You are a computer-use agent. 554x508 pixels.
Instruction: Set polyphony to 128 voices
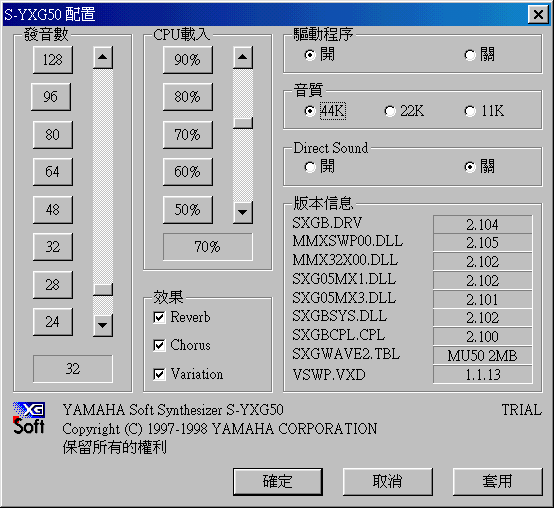coord(53,60)
